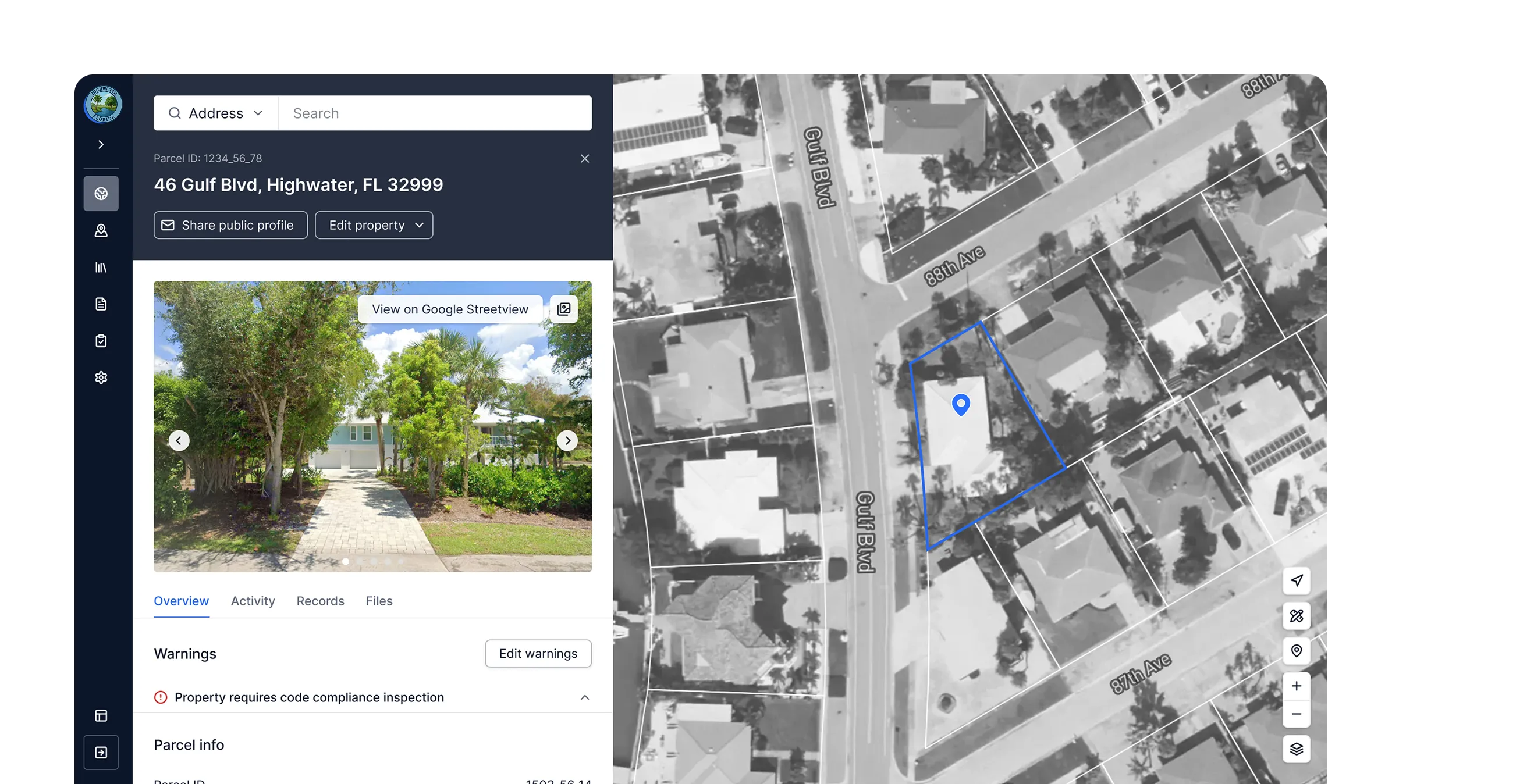Zoom in on the map
Viewport: 1527px width, 784px height.
click(1296, 686)
